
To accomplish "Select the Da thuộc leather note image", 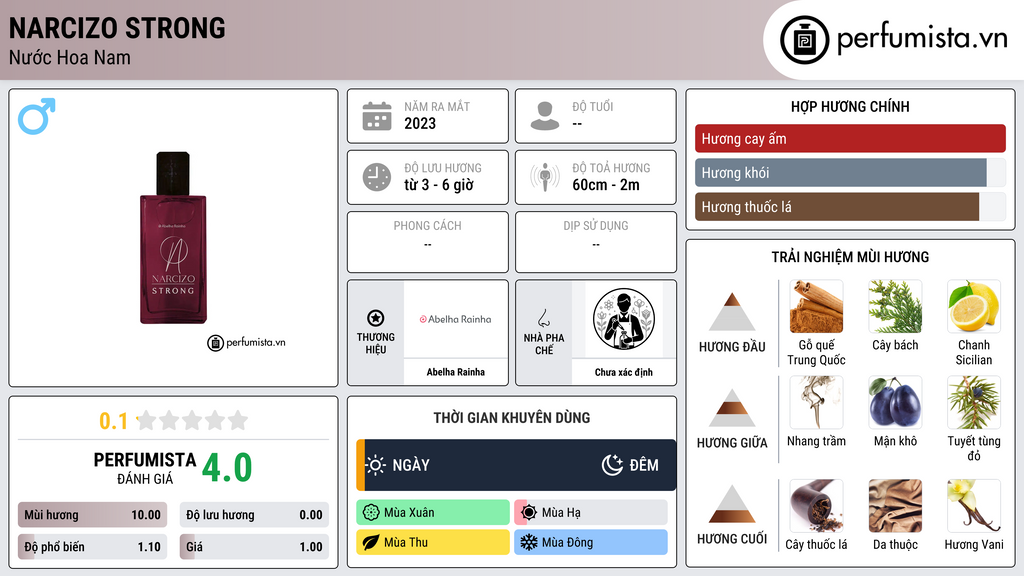I will (x=895, y=506).
